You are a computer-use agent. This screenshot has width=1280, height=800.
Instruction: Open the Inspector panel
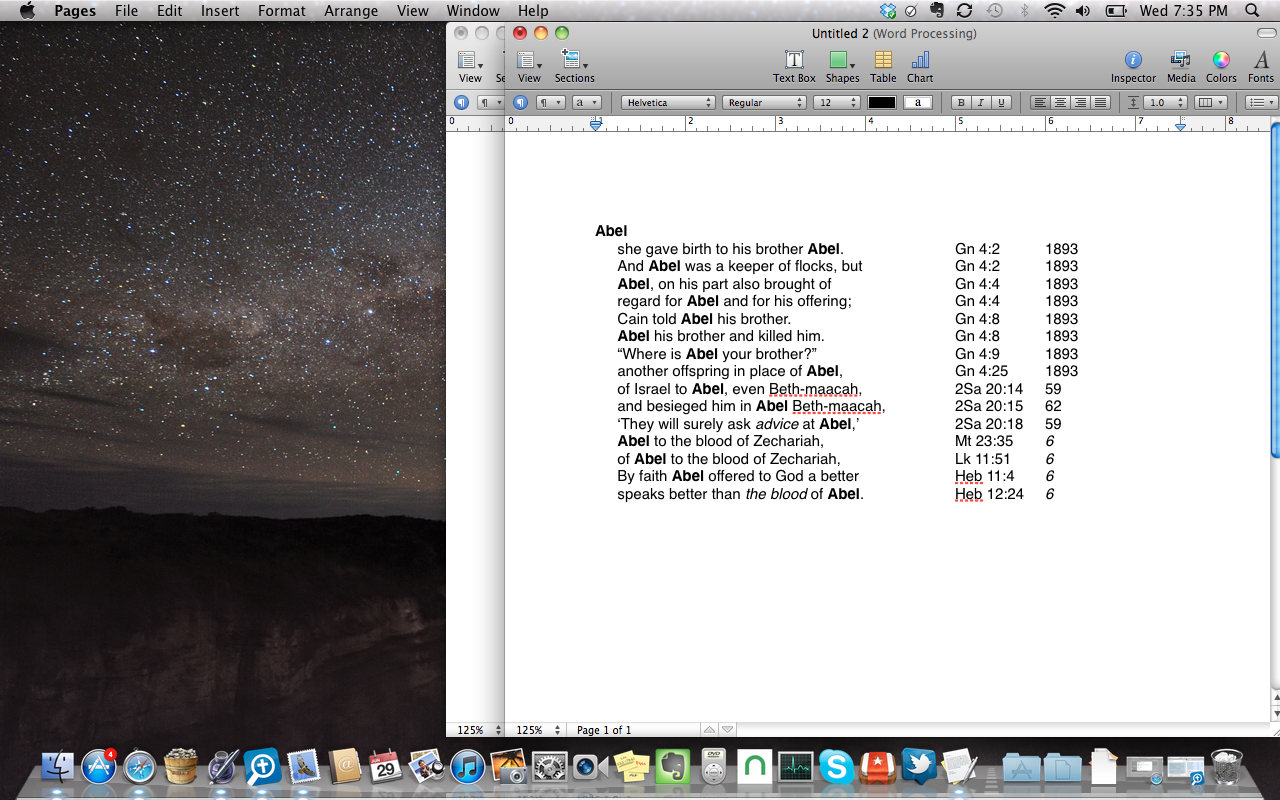(1133, 66)
